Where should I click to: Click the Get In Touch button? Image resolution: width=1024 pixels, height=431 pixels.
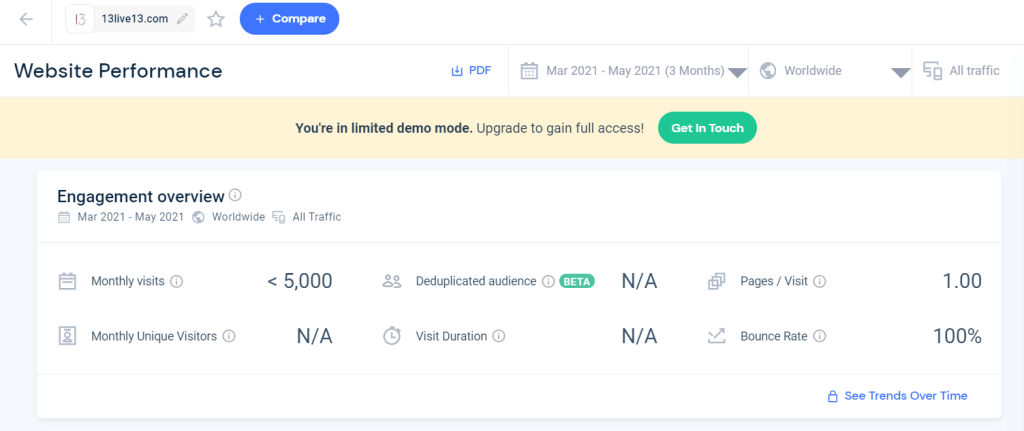click(x=707, y=129)
